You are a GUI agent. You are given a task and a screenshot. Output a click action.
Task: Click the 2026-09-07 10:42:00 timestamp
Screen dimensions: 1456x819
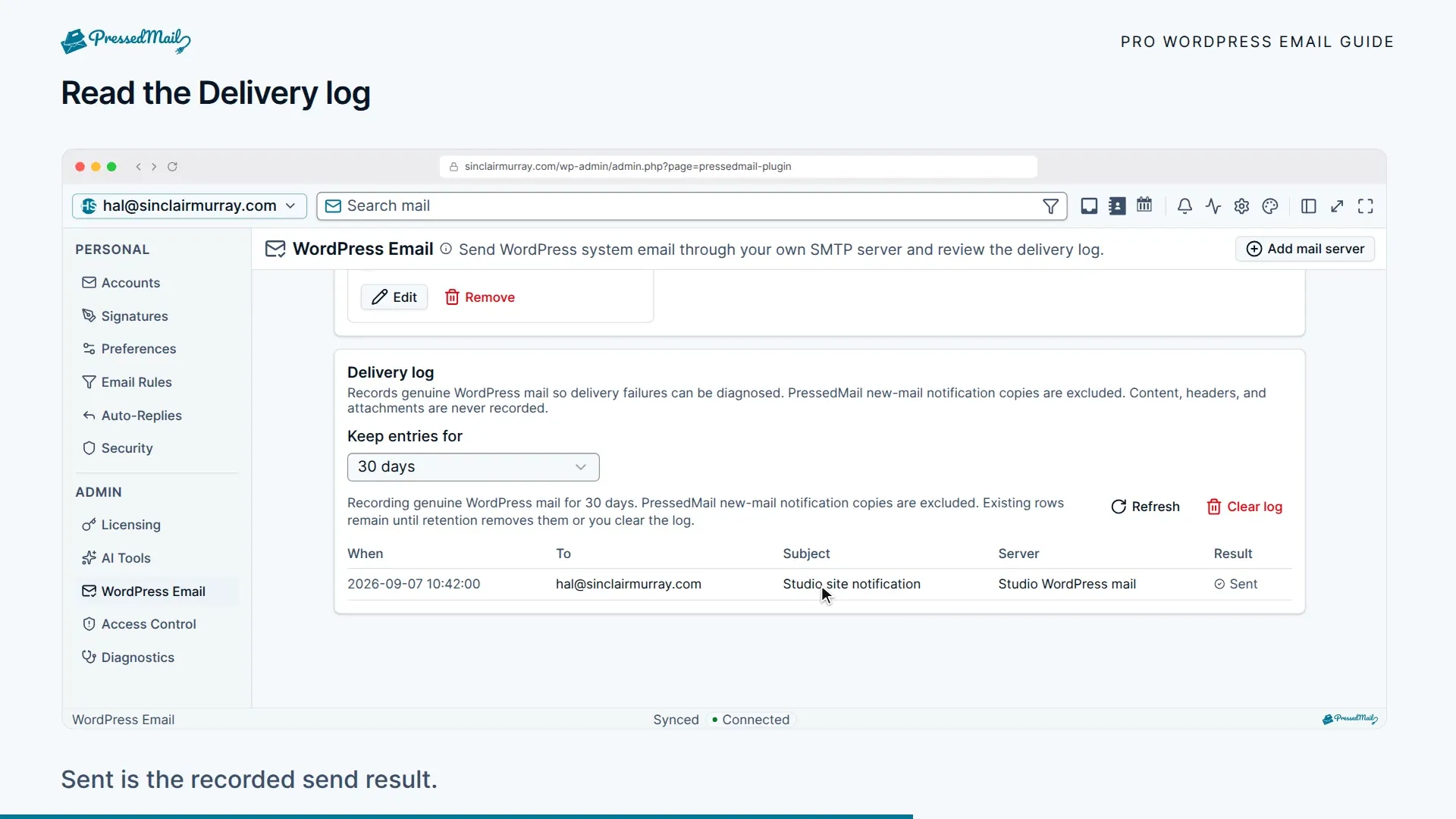point(413,584)
